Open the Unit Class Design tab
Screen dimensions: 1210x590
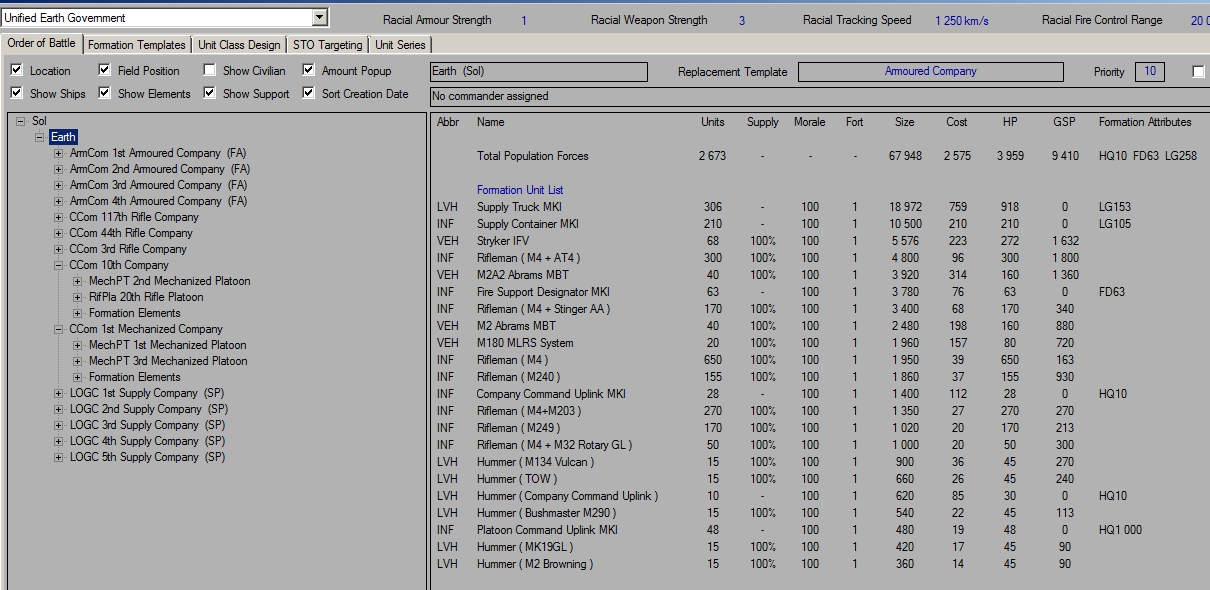pos(239,44)
